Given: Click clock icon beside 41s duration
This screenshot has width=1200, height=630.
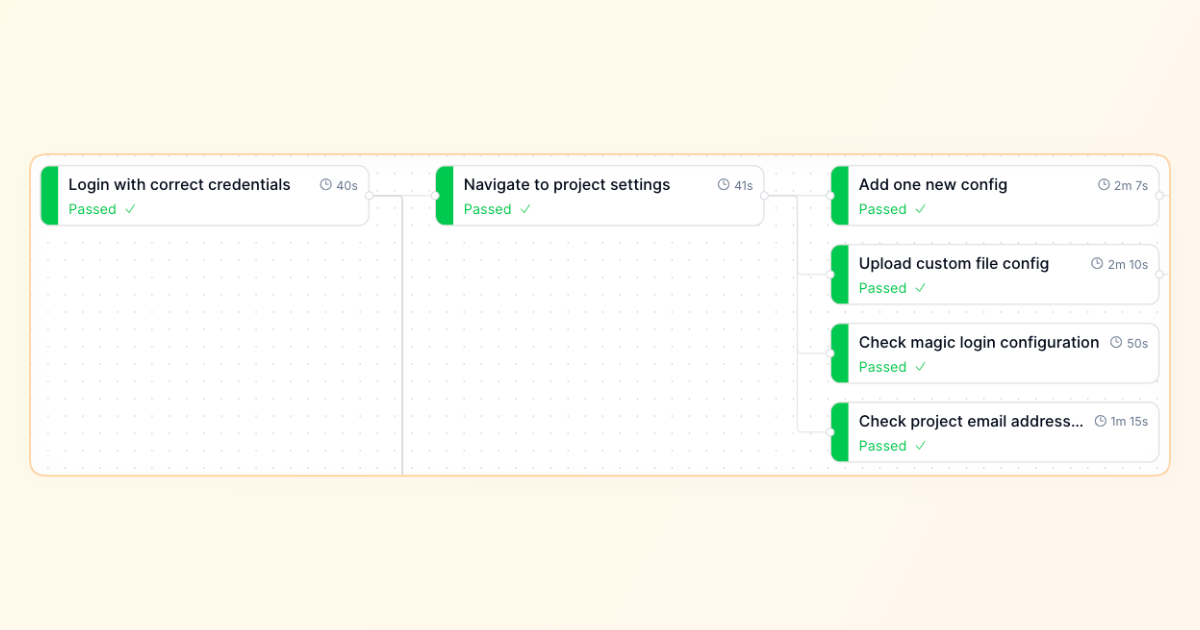Looking at the screenshot, I should 723,185.
